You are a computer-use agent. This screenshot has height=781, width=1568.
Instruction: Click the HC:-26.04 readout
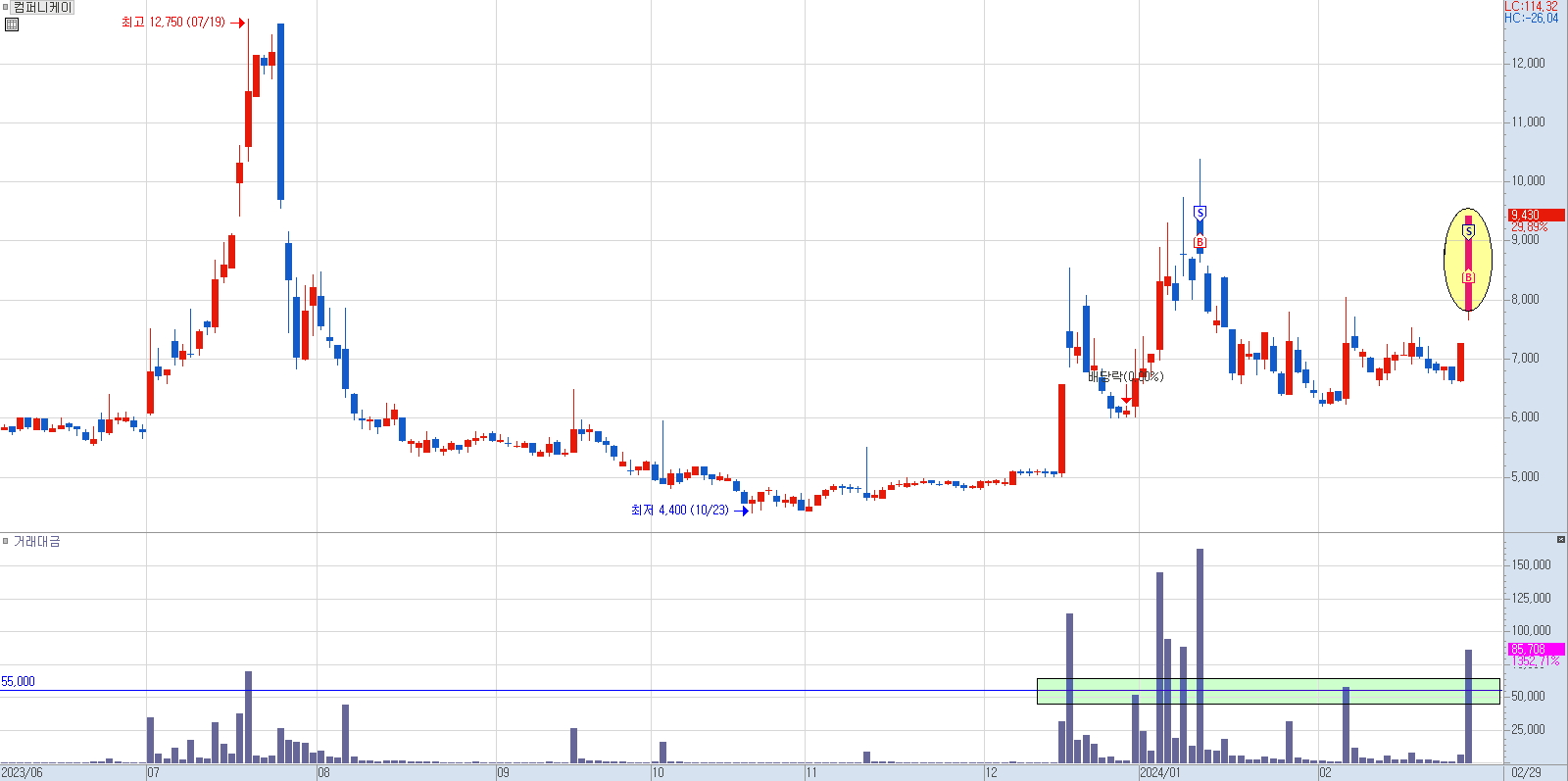(1532, 18)
